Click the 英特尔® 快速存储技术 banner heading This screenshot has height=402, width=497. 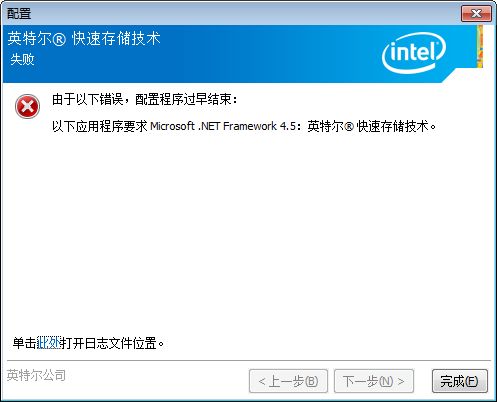coord(84,38)
